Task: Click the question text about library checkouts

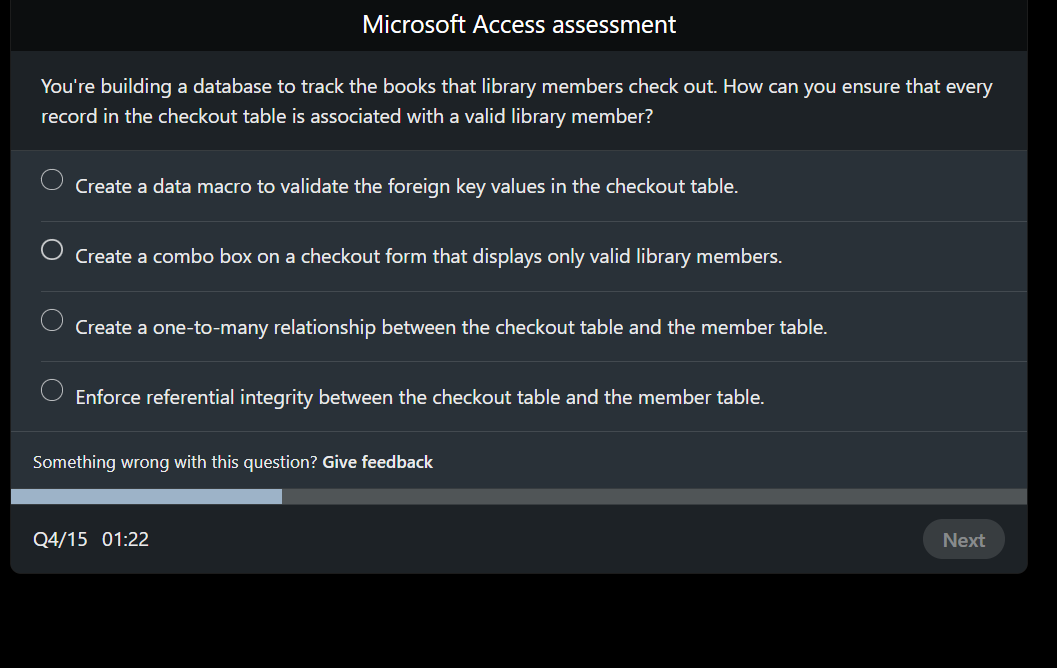Action: click(516, 100)
